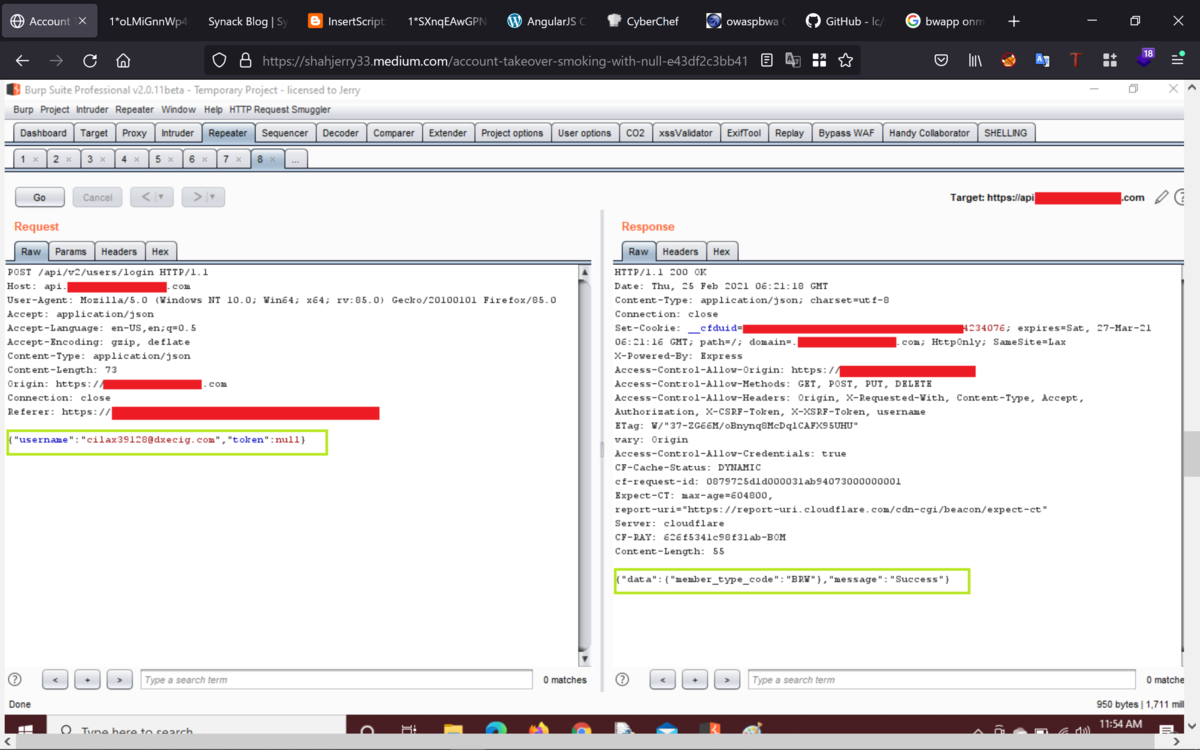Open Firefox library icon
This screenshot has width=1200, height=750.
pos(975,61)
